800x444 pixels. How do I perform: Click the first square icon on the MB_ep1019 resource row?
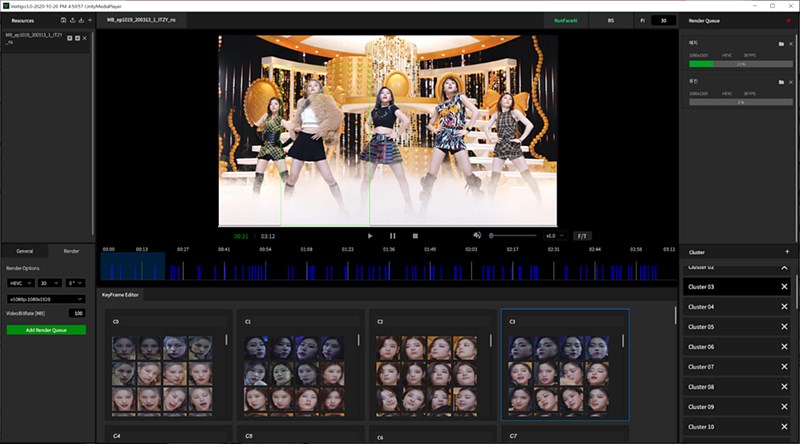pyautogui.click(x=70, y=38)
